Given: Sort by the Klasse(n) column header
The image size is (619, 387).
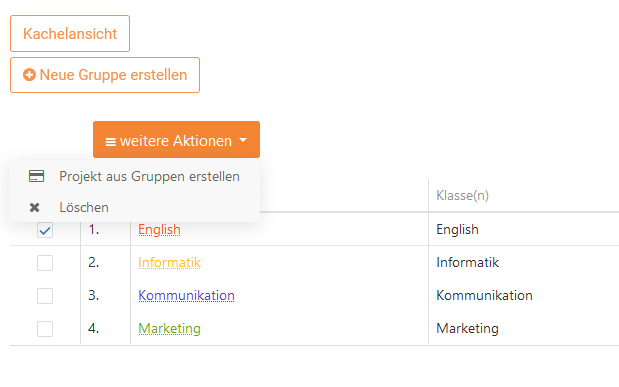Looking at the screenshot, I should (462, 195).
